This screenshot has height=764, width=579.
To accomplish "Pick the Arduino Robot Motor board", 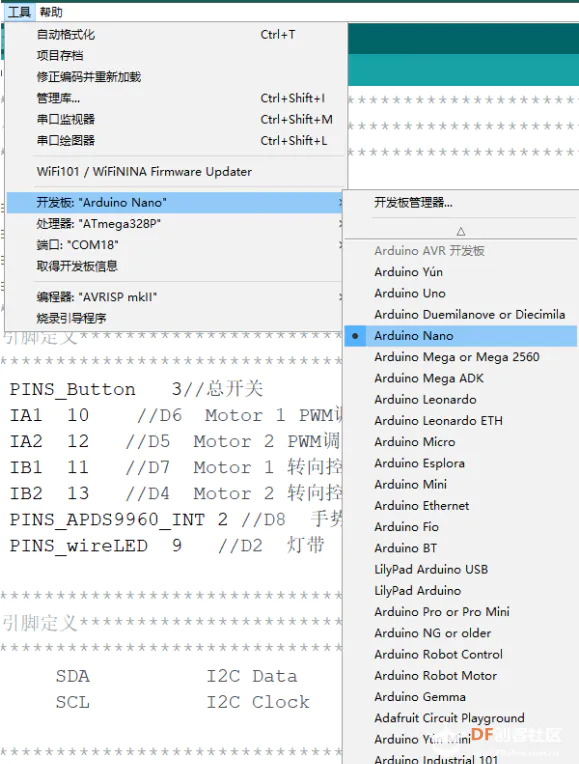I will click(461, 675).
